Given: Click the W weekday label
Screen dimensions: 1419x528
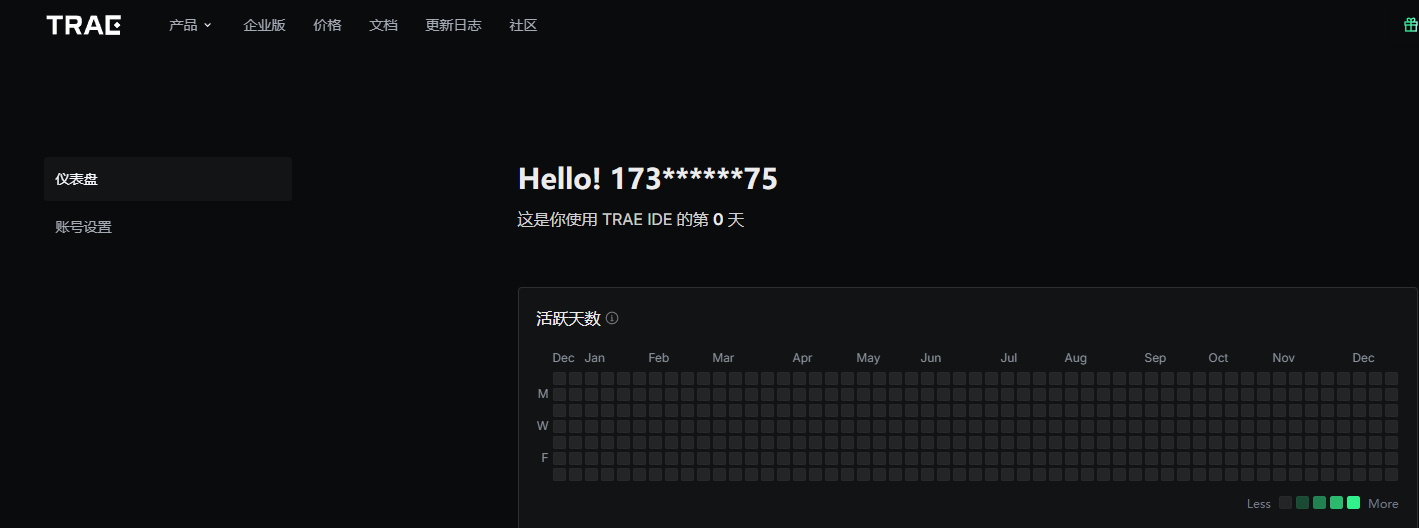Looking at the screenshot, I should coord(543,426).
